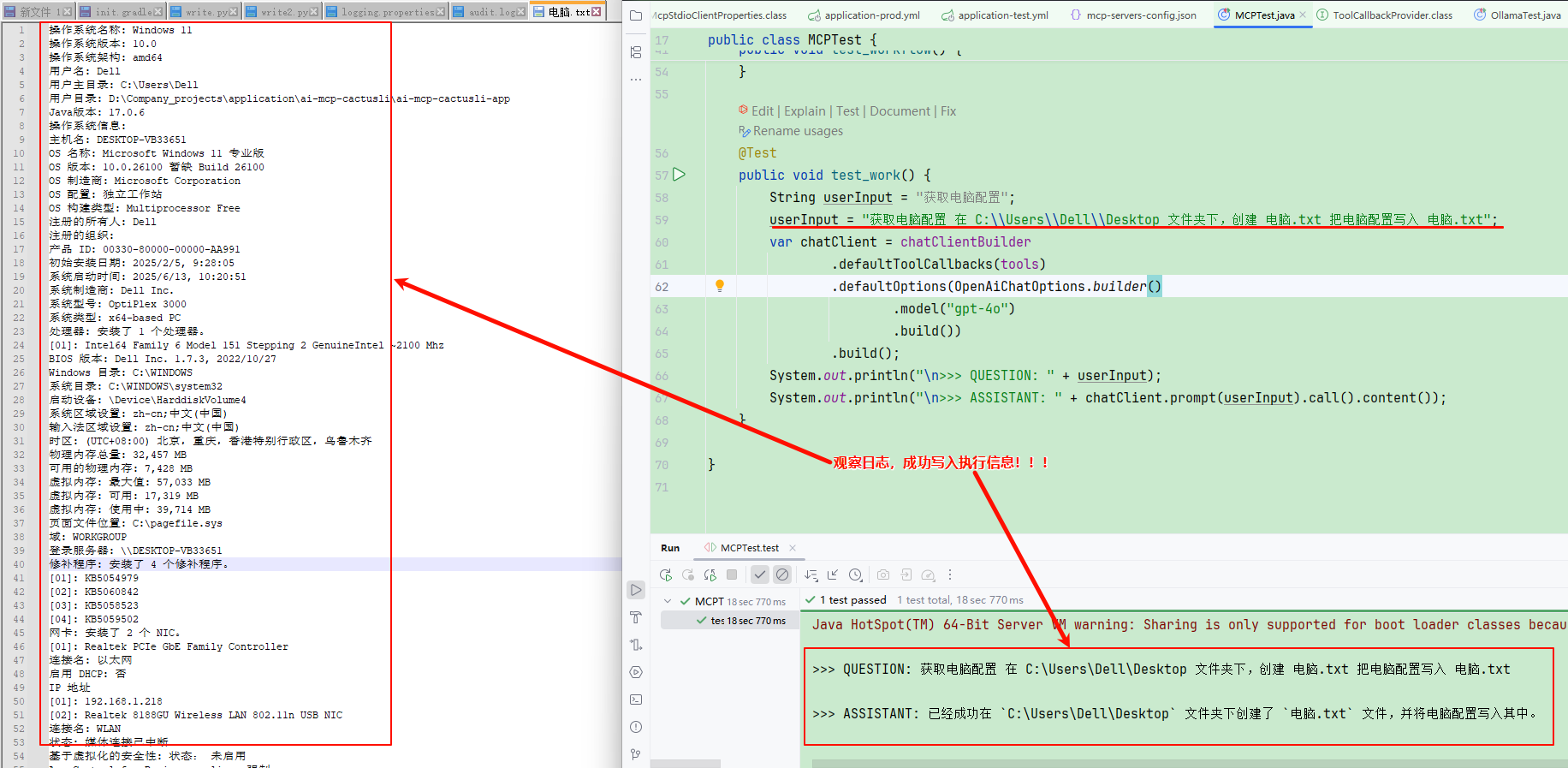Click the @Test annotation on line 56
Image resolution: width=1568 pixels, height=768 pixels.
pyautogui.click(x=757, y=153)
